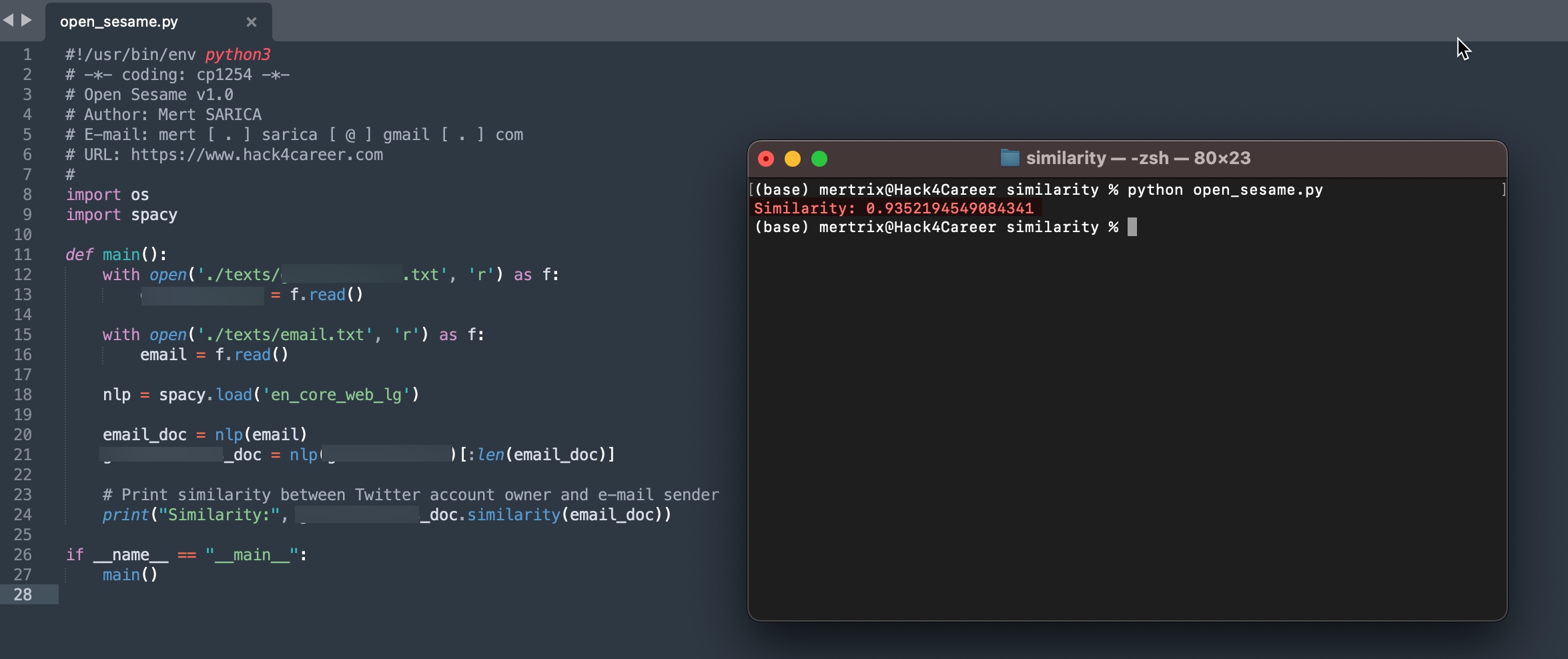Close the similarity terminal window
Viewport: 1568px width, 659px height.
click(766, 159)
